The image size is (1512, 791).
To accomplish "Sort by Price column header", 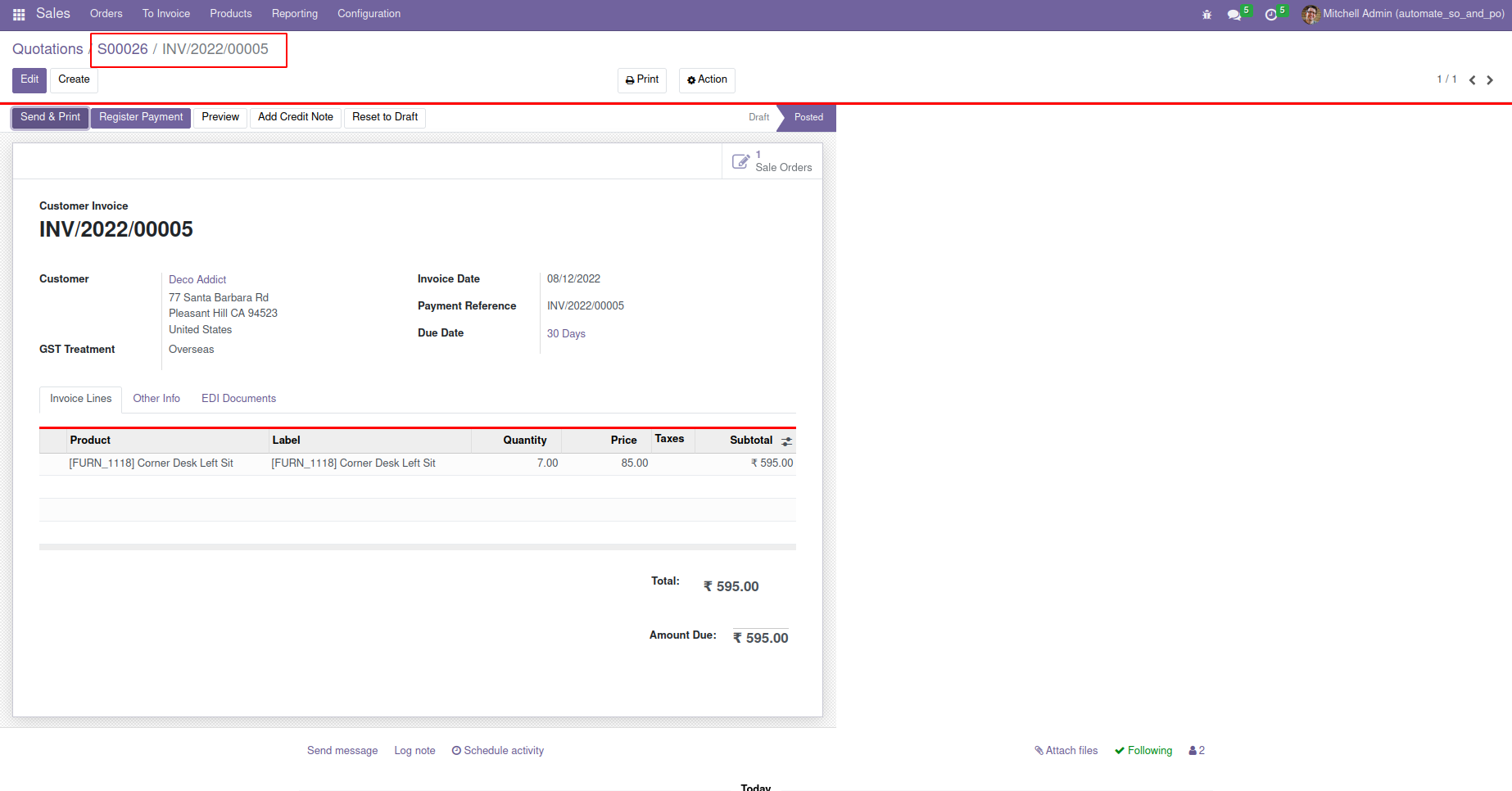I will pyautogui.click(x=606, y=441).
